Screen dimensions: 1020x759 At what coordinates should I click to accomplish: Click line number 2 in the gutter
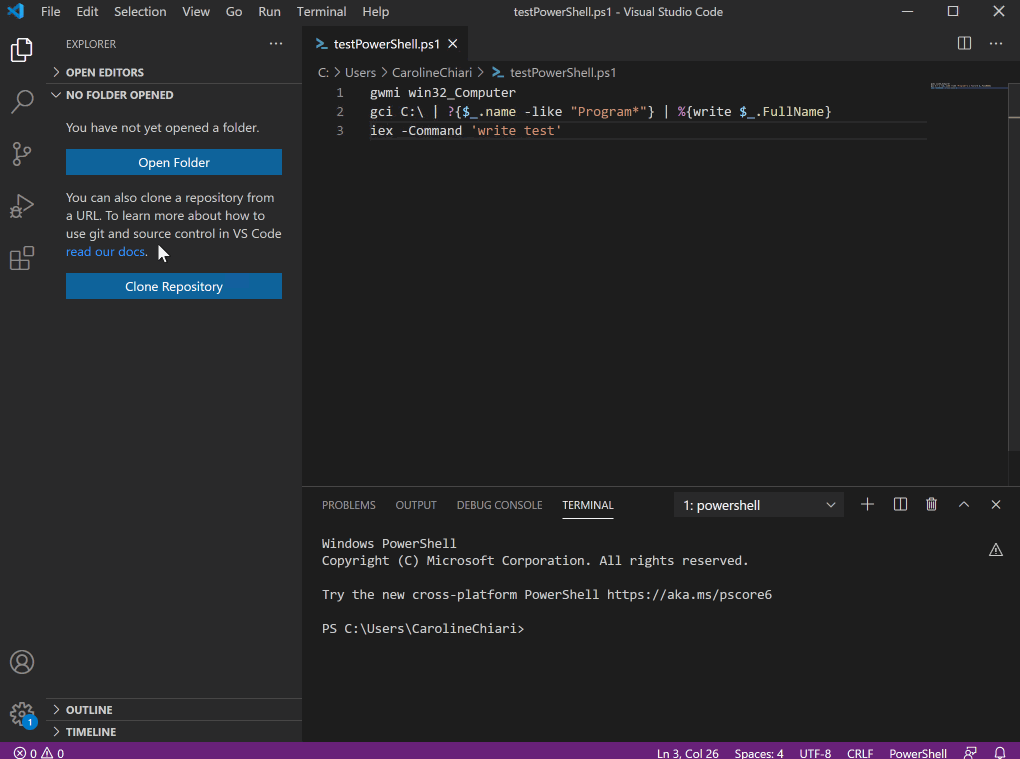tap(340, 112)
